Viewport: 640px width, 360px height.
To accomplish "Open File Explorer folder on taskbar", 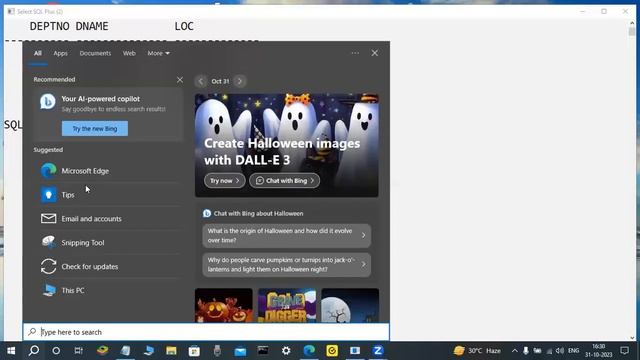I will click(x=171, y=351).
